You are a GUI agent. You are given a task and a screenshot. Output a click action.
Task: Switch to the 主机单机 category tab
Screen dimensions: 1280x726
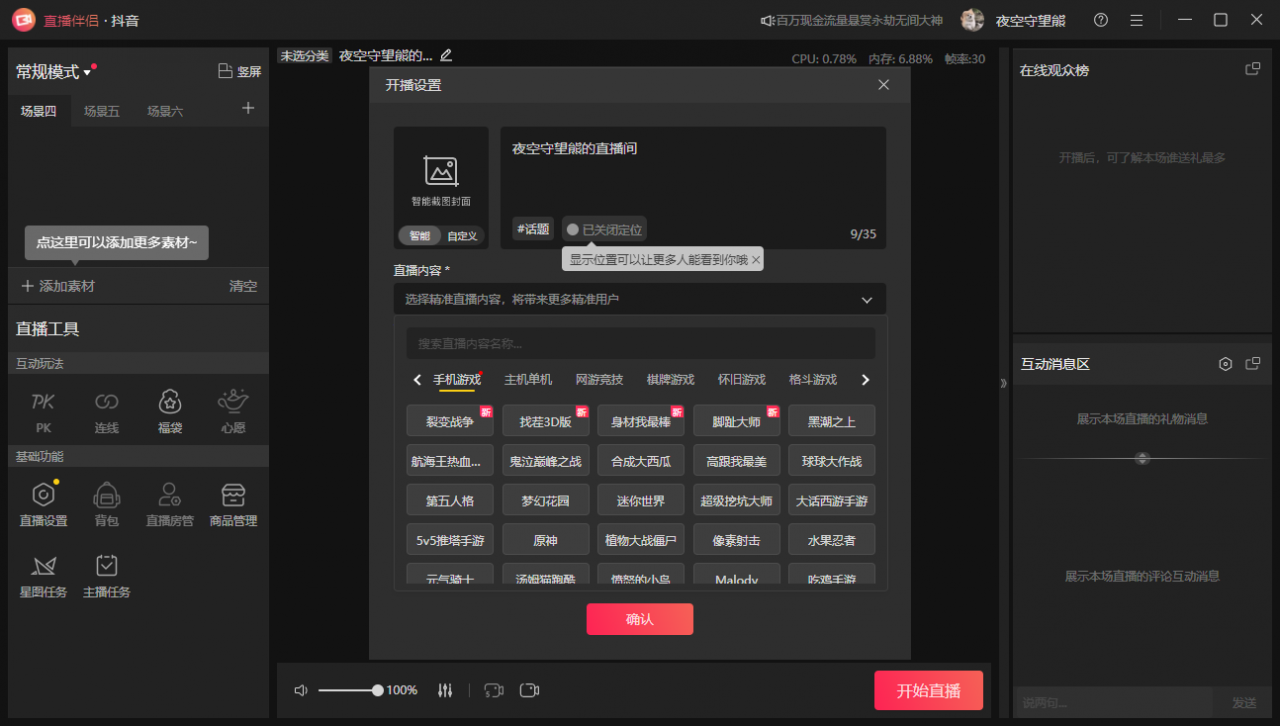pos(528,380)
